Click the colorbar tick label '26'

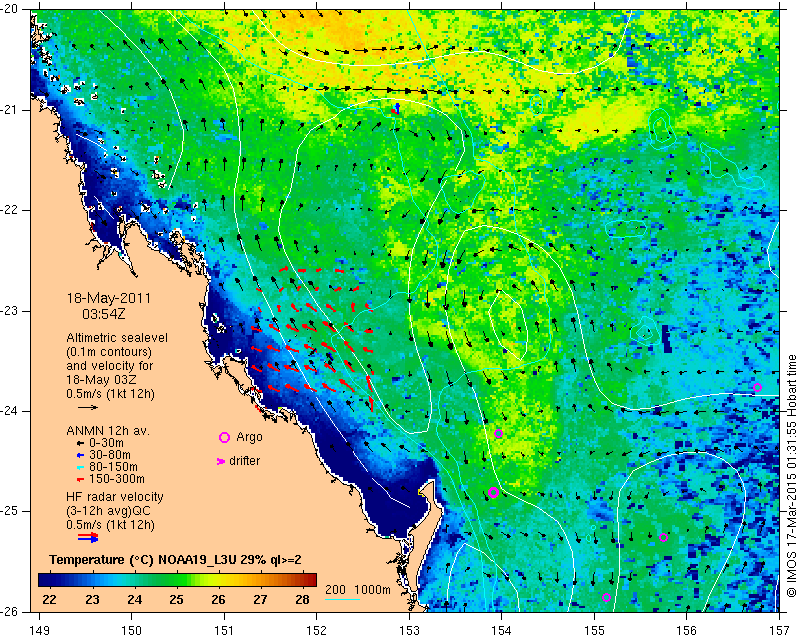[218, 599]
